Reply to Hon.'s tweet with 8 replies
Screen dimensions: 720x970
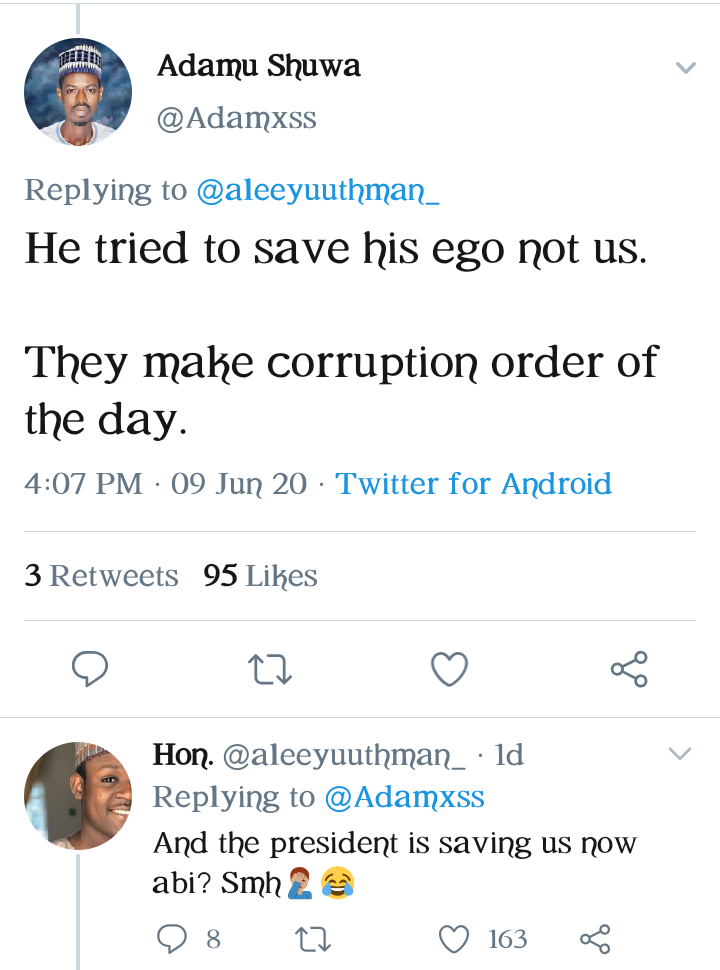(x=172, y=939)
